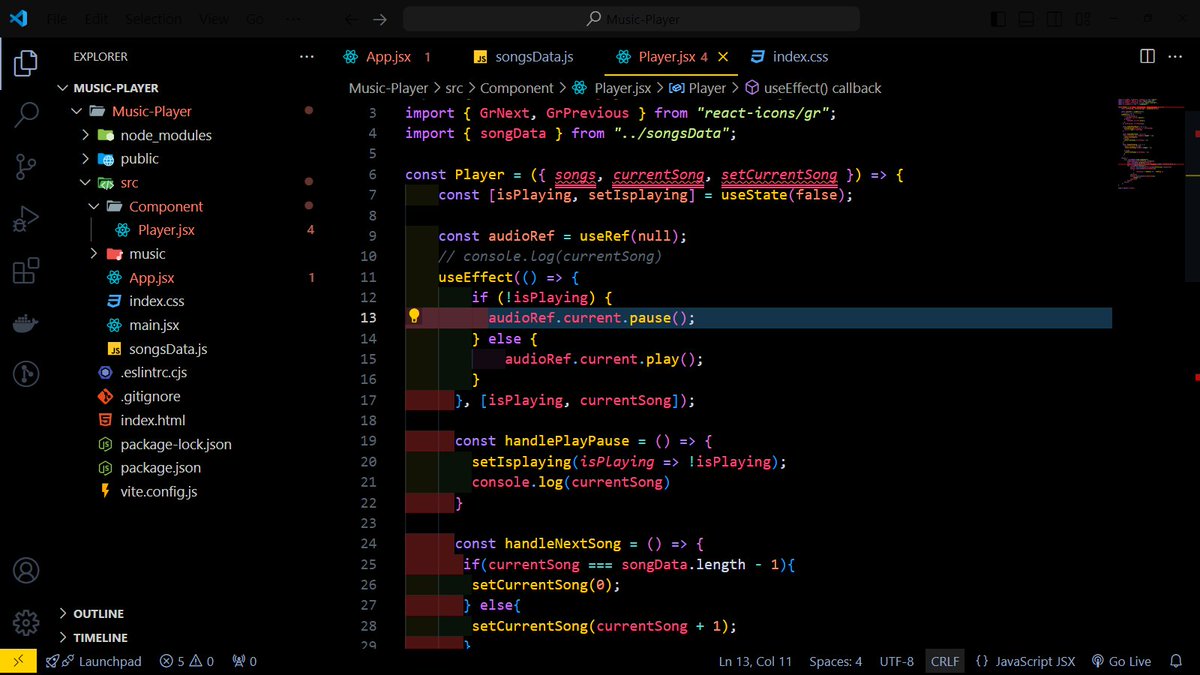Open index.html in the explorer

152,420
